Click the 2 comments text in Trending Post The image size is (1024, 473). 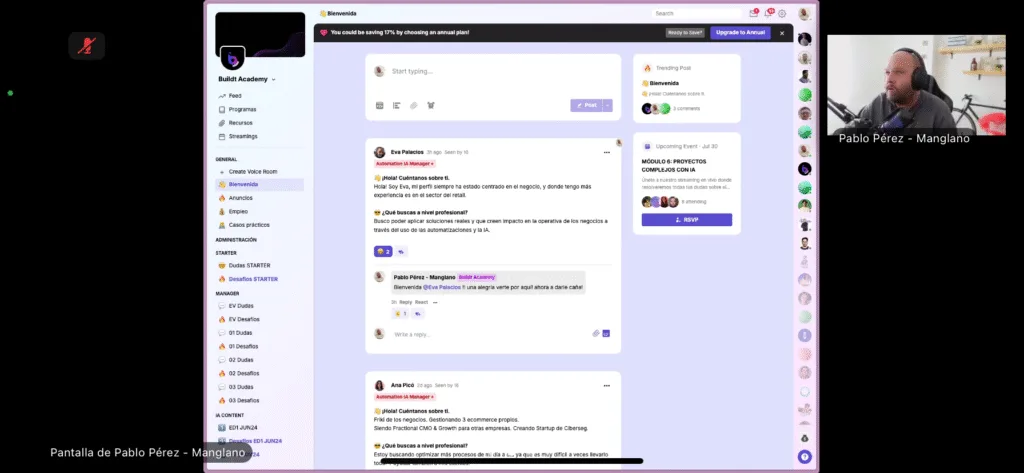click(686, 108)
